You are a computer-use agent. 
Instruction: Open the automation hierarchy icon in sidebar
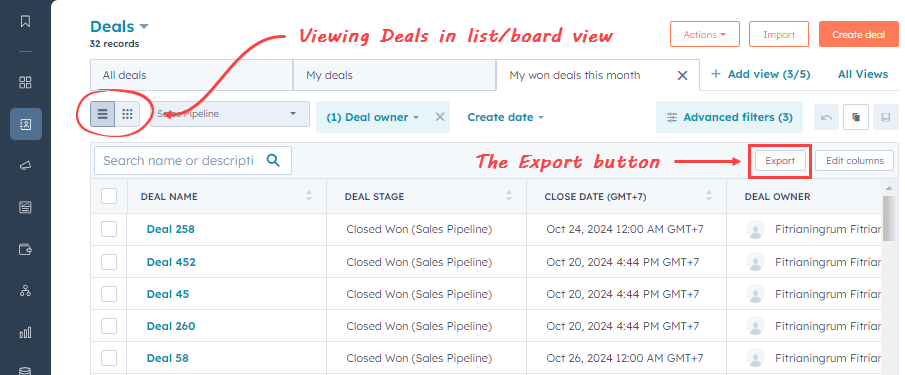(x=25, y=291)
